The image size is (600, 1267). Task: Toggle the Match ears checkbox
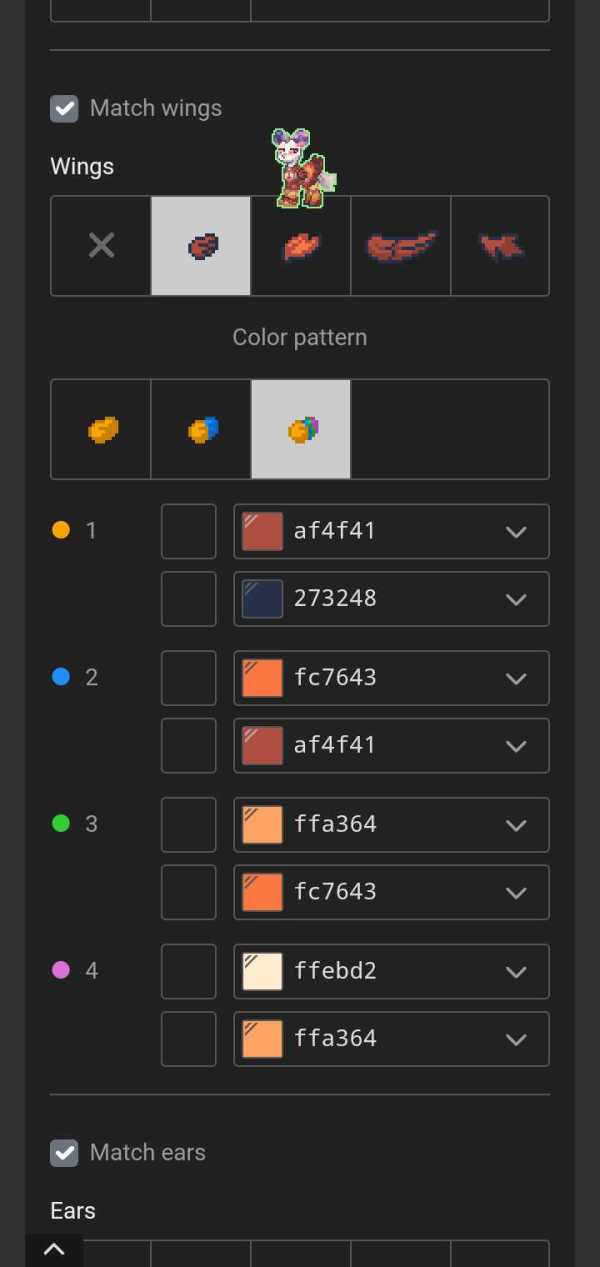65,1152
